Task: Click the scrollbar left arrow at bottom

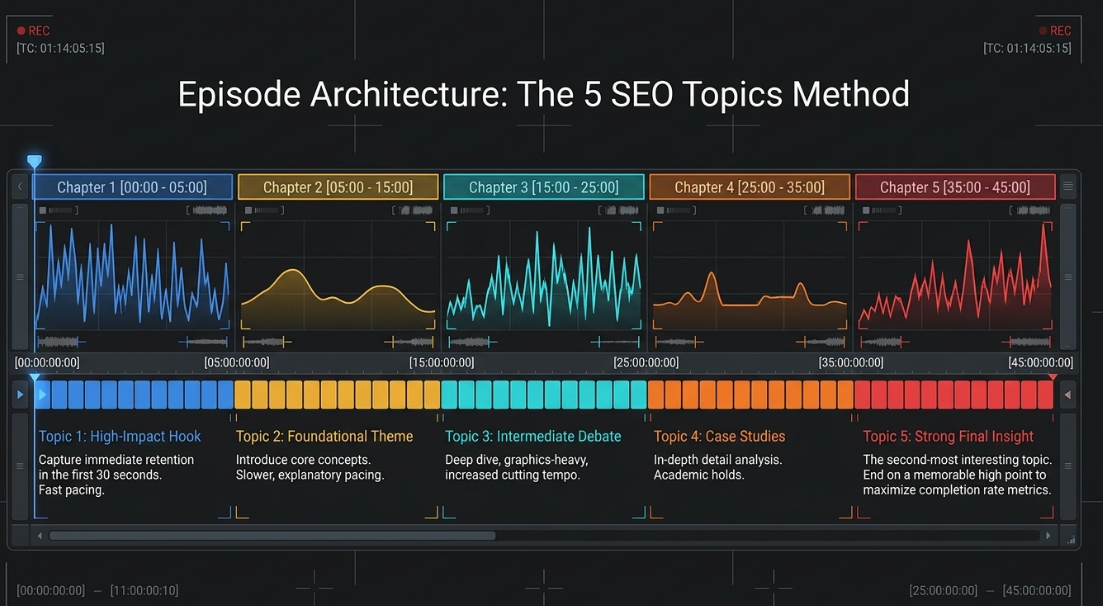Action: click(x=40, y=536)
